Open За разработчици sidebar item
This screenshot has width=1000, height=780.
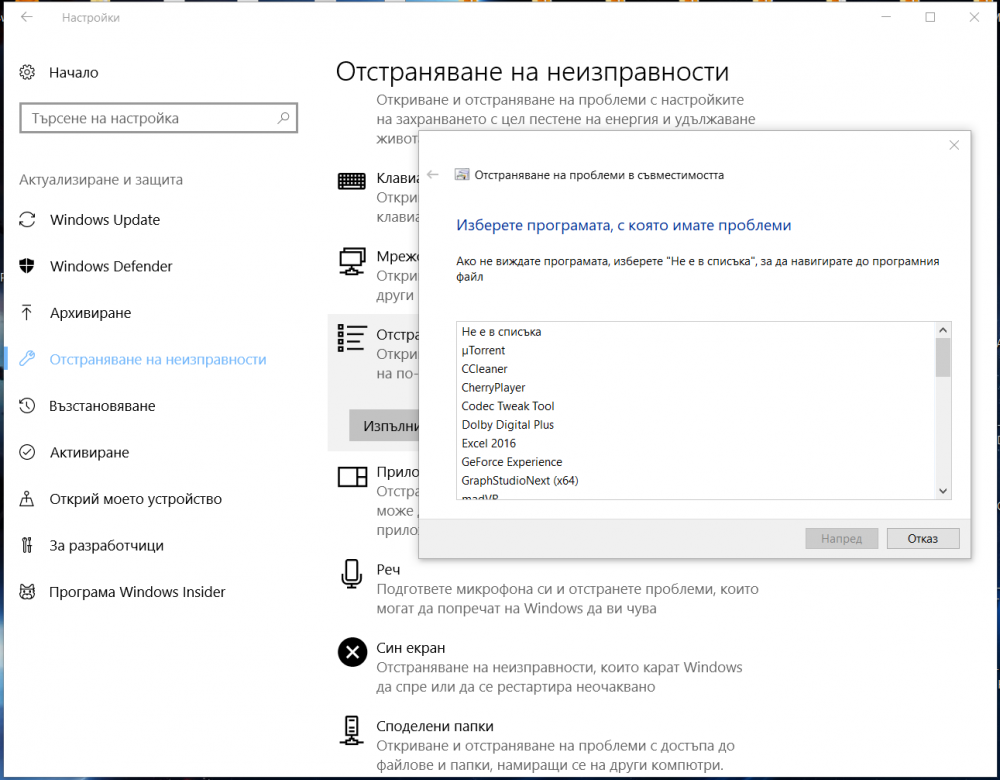(x=107, y=545)
